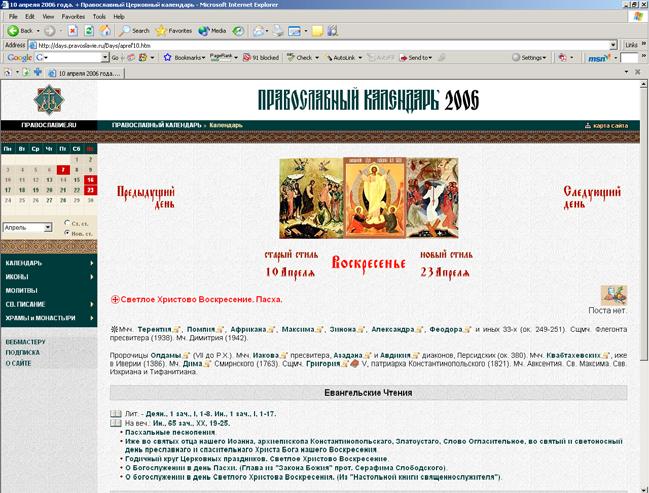Click icon next to Терентия name
This screenshot has width=649, height=493.
[176, 329]
